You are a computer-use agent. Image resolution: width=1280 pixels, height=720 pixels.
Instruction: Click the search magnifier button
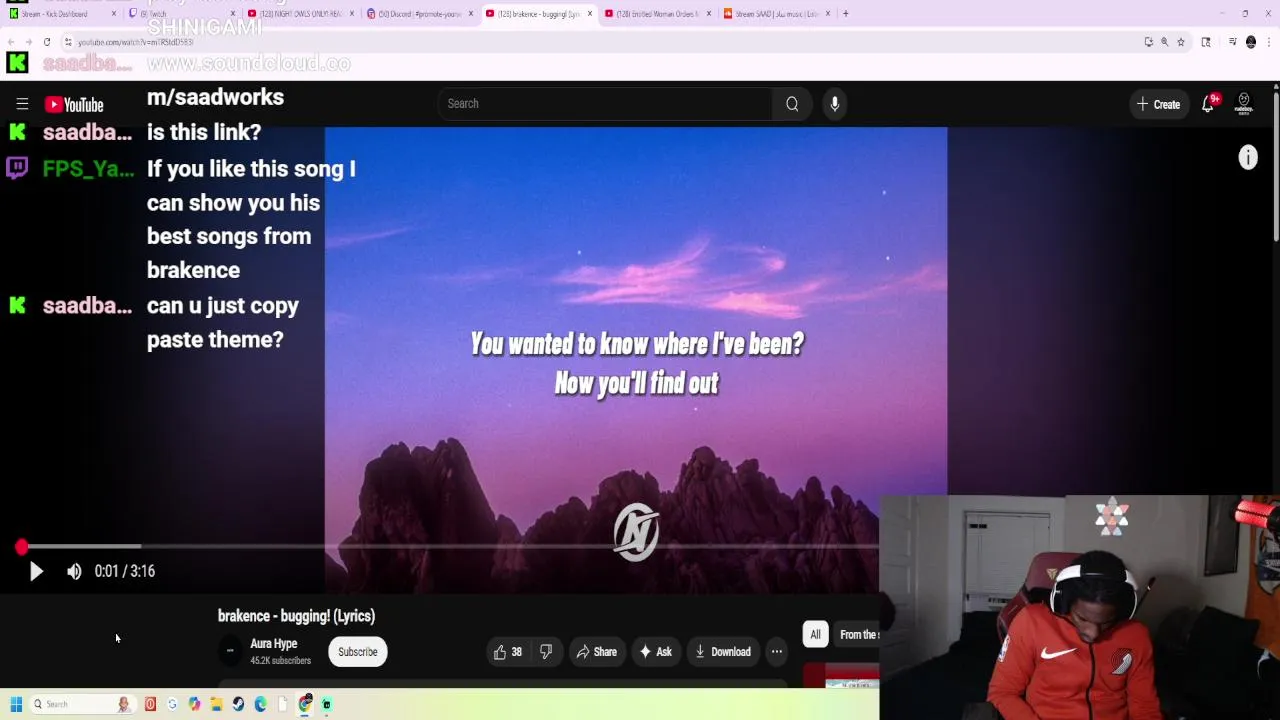coord(792,104)
